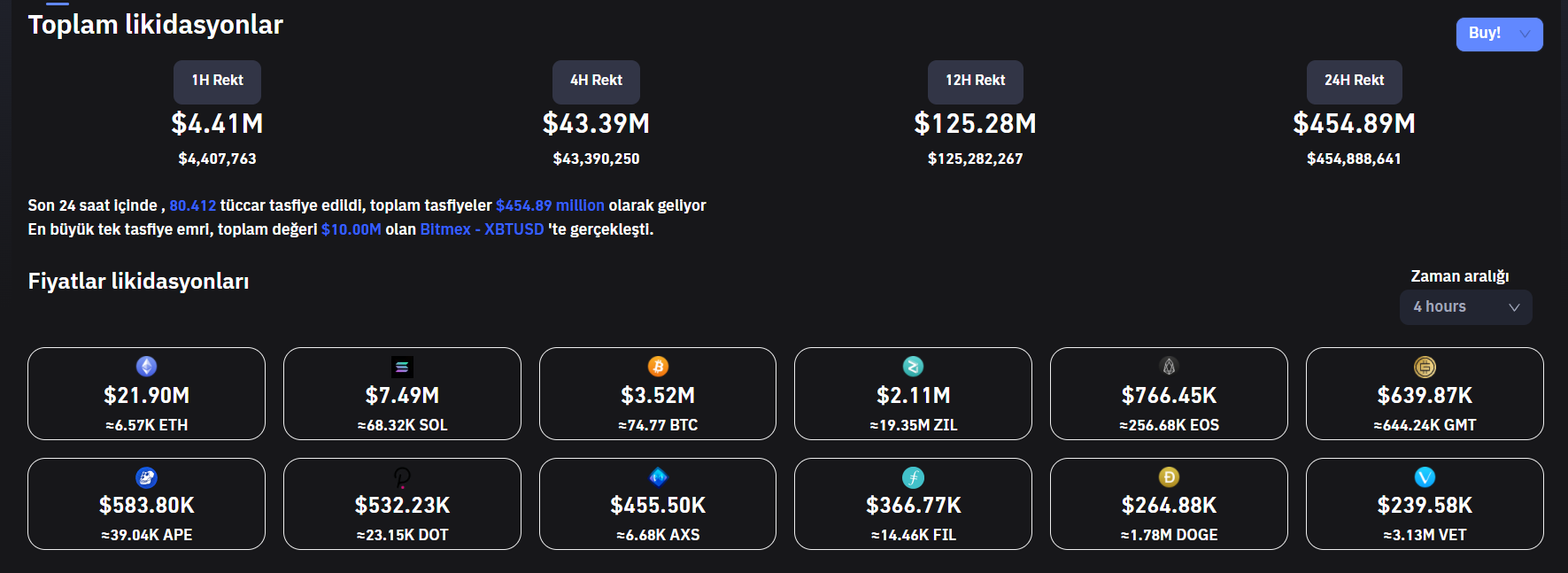Click the ApeCoin icon
This screenshot has height=573, width=1568.
[146, 477]
